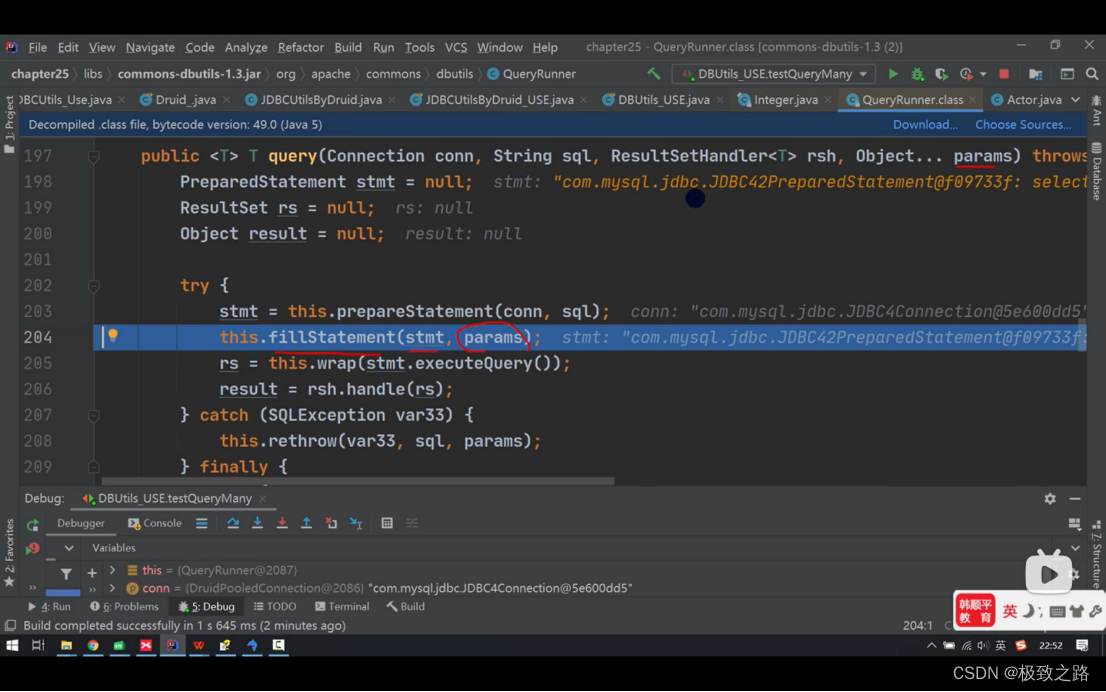Open frames dropdown chevron beside Variables
This screenshot has height=692, width=1106.
click(x=68, y=548)
